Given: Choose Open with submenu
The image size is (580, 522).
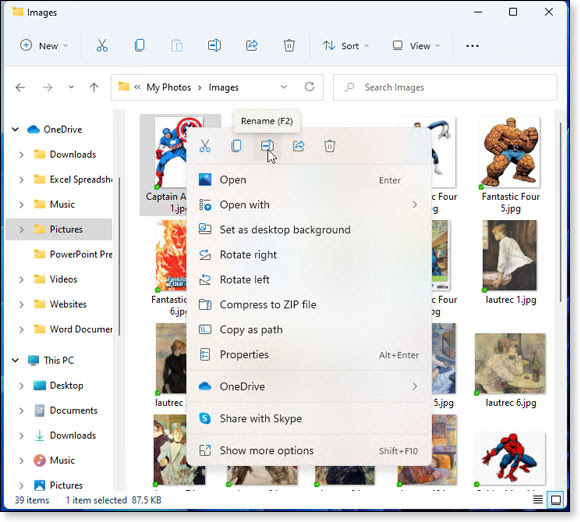Looking at the screenshot, I should tap(309, 205).
